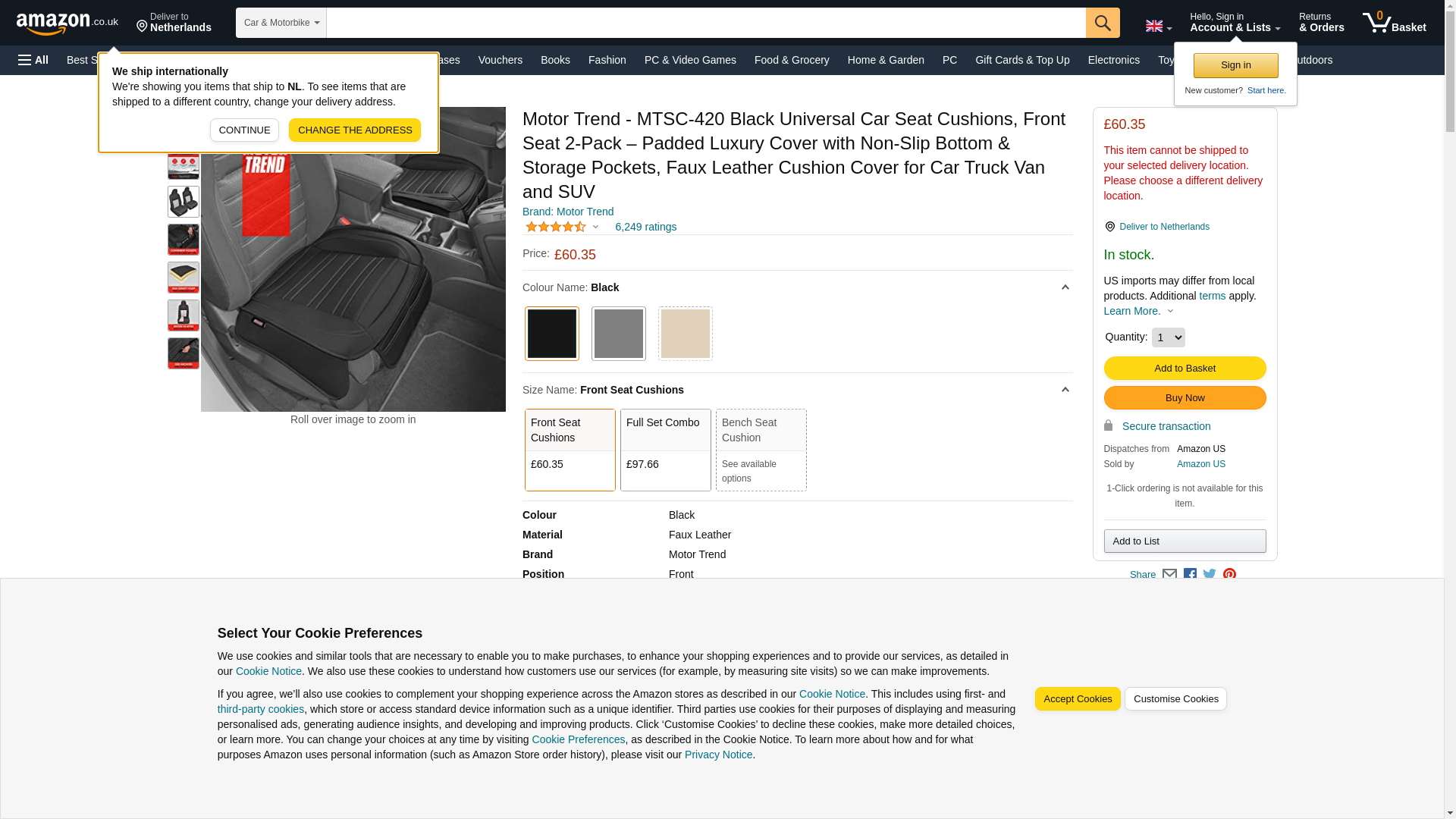The image size is (1456, 819).
Task: Share via the email envelope icon
Action: [1169, 575]
